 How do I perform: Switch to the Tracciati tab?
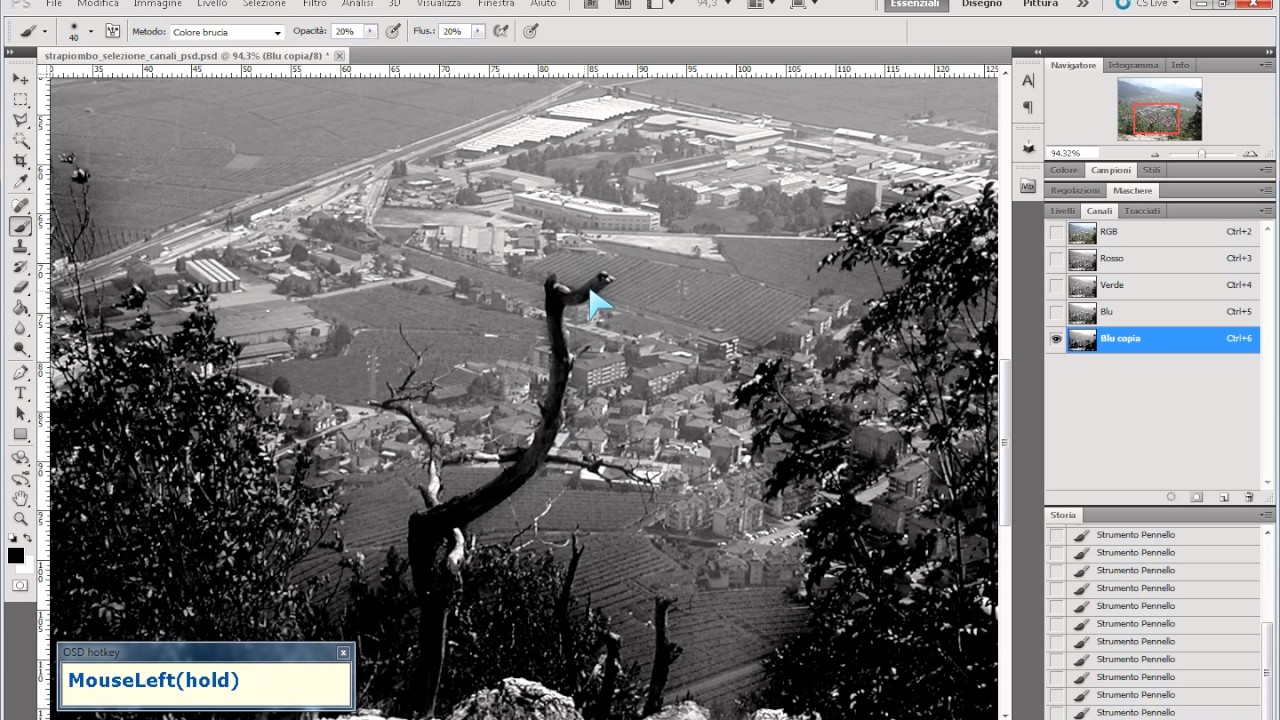pyautogui.click(x=1142, y=211)
